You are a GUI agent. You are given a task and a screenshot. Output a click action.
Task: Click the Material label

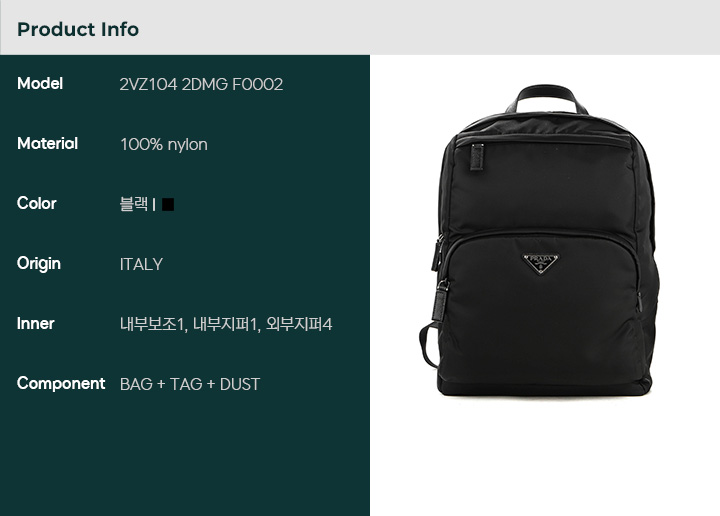47,144
